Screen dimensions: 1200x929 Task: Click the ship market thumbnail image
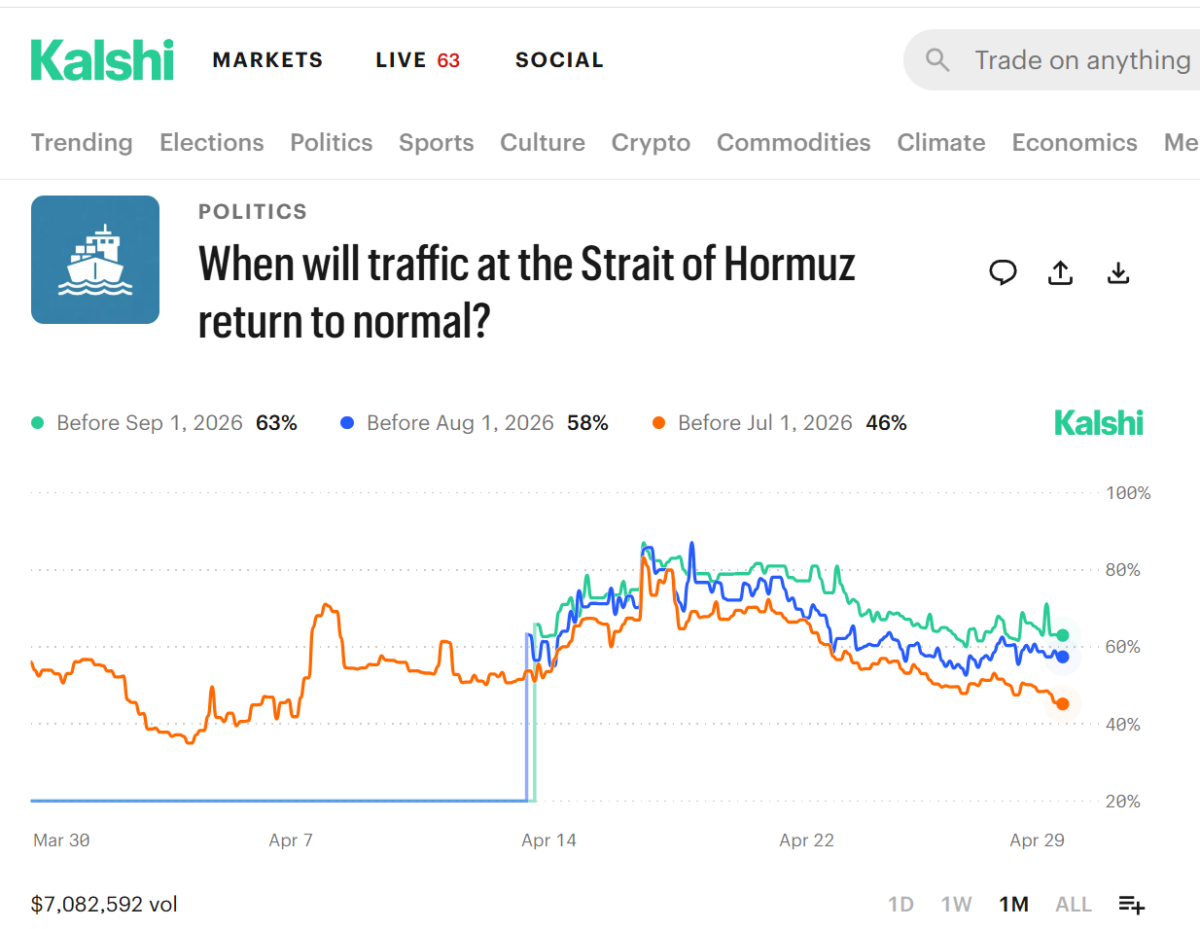(95, 260)
